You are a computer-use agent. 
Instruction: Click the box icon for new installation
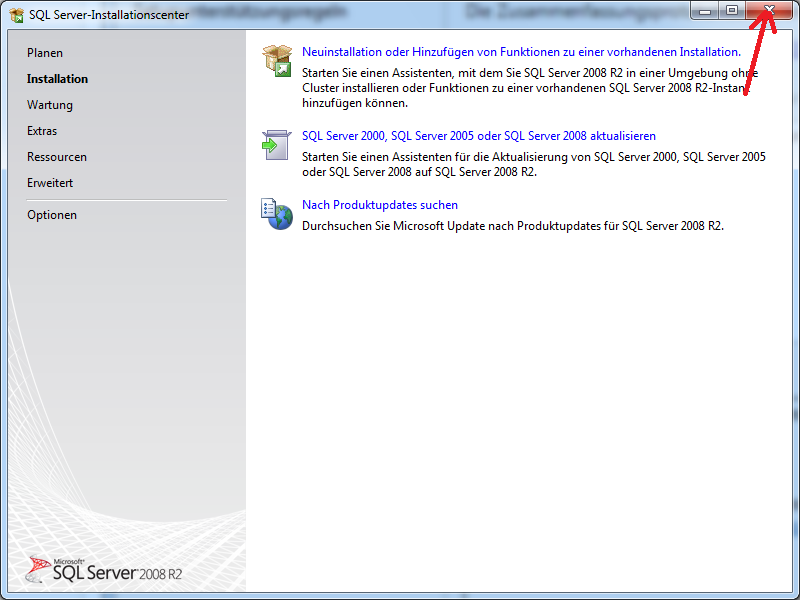(x=276, y=61)
